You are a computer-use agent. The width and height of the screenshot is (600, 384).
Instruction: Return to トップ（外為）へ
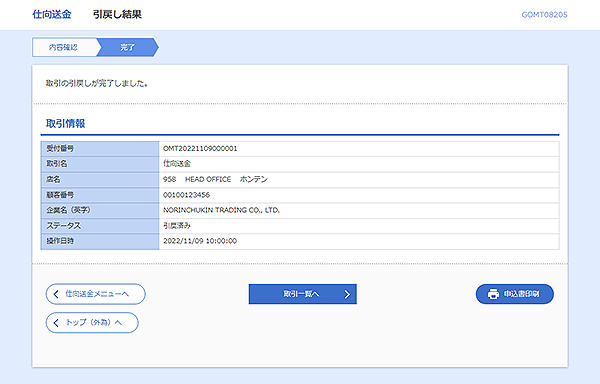[92, 323]
